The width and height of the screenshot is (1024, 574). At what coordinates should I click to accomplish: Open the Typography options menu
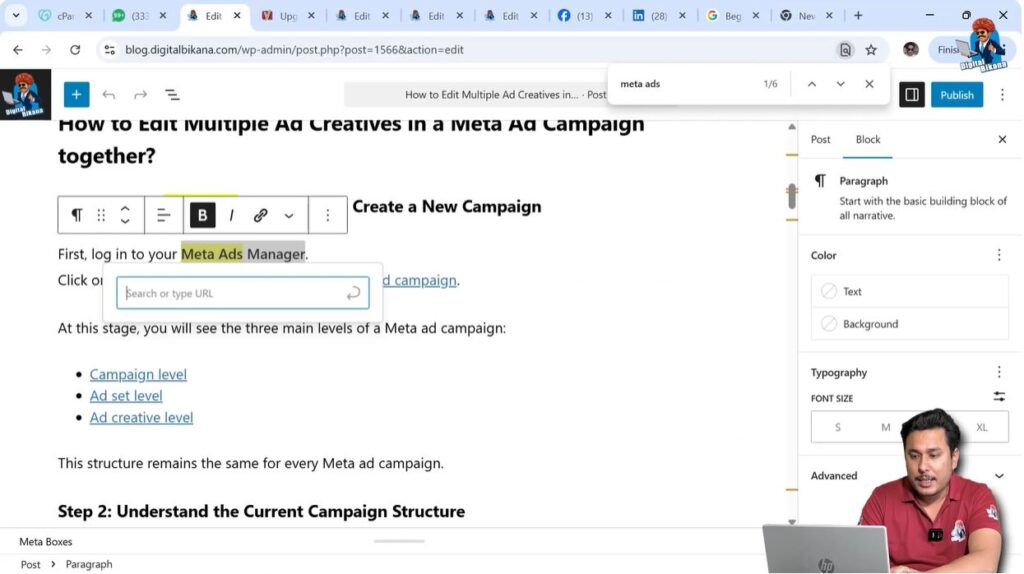pos(998,372)
